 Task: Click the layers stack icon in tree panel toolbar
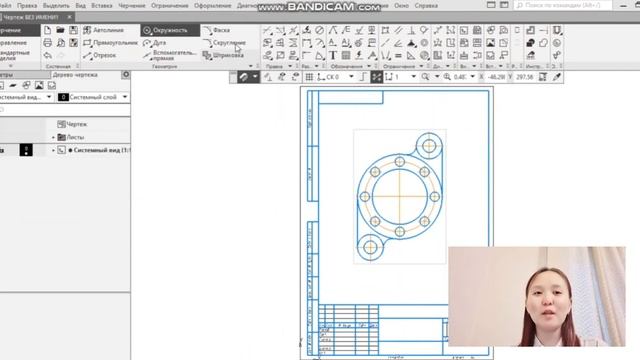[x=26, y=85]
